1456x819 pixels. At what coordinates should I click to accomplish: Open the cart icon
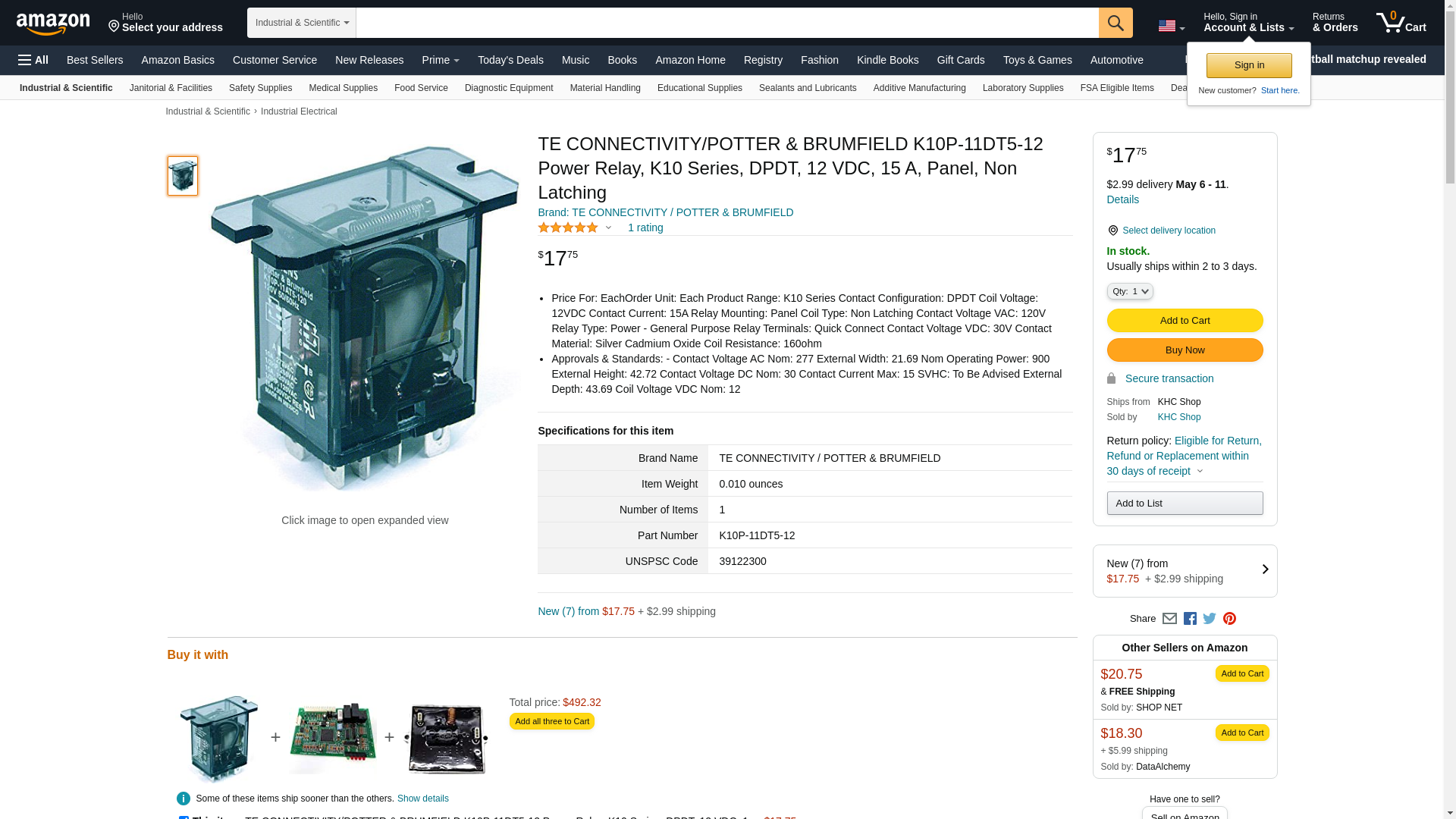tap(1401, 23)
